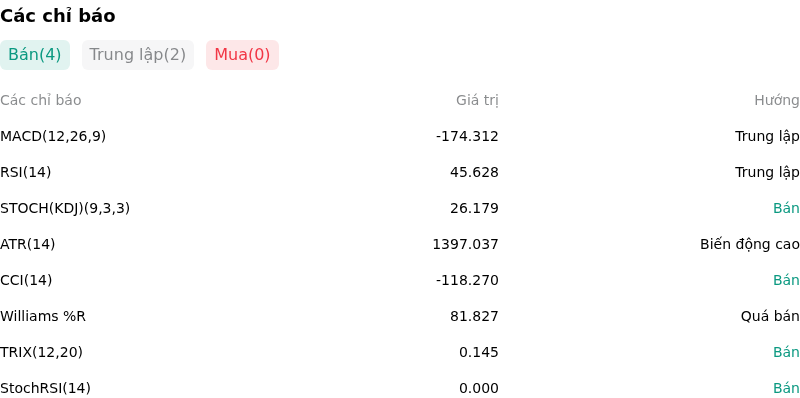
Task: Click the Quá bán signal label
Action: (x=770, y=316)
